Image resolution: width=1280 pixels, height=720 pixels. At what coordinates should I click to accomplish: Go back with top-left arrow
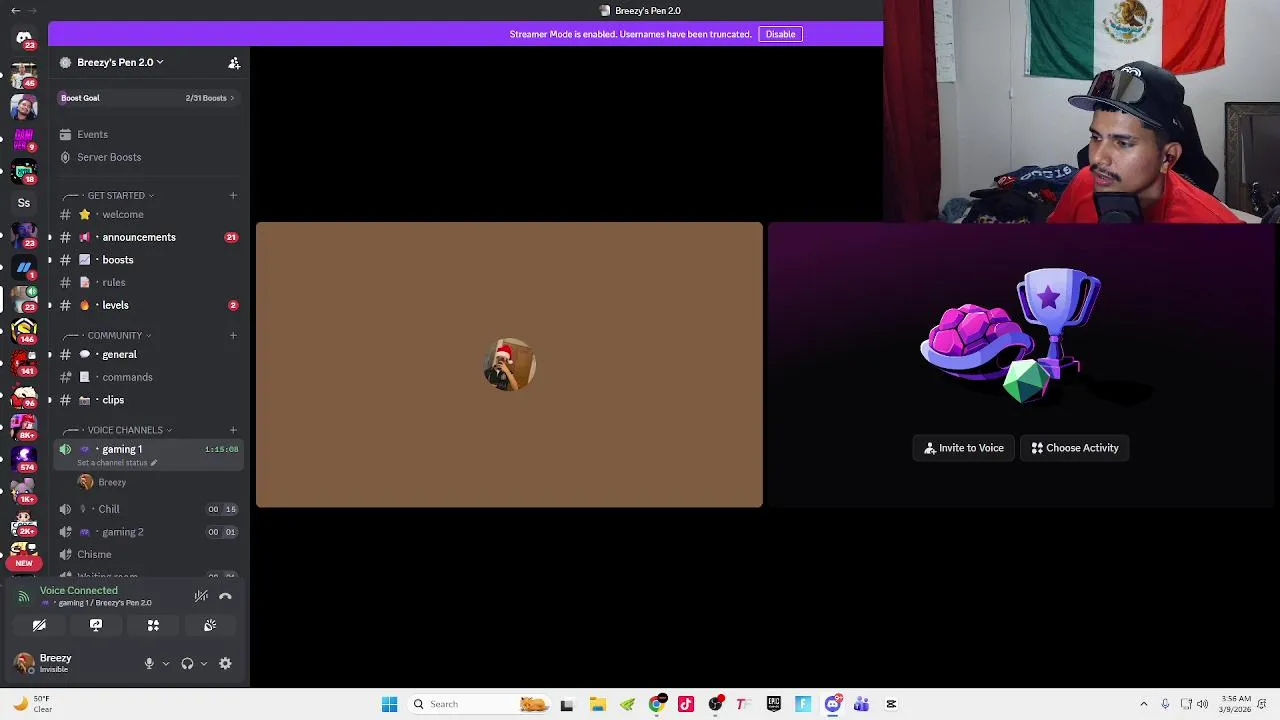click(15, 10)
